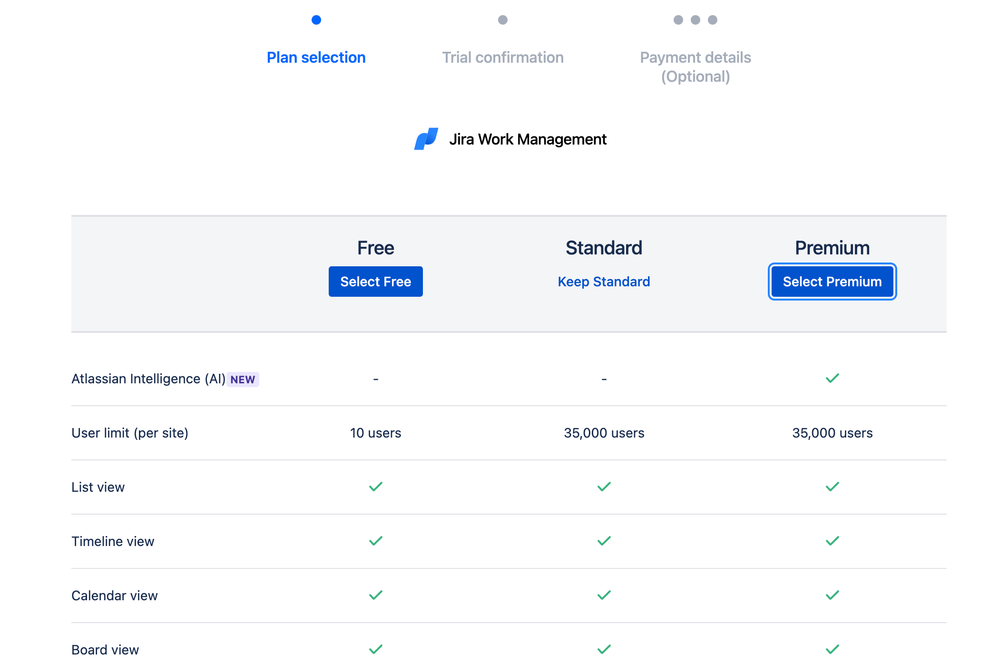Click Free checkmark in Calendar view row

[375, 595]
